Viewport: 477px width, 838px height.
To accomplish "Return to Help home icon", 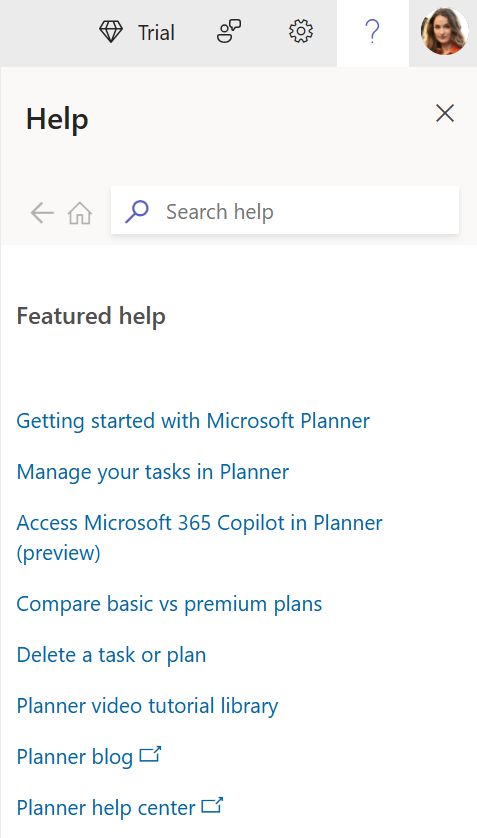I will [x=80, y=213].
